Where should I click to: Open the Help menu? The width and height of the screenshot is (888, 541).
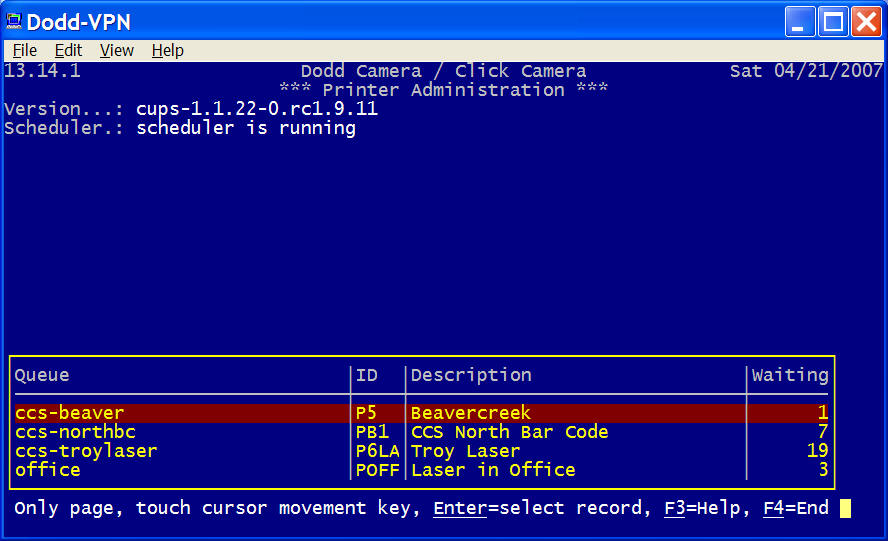[x=168, y=50]
